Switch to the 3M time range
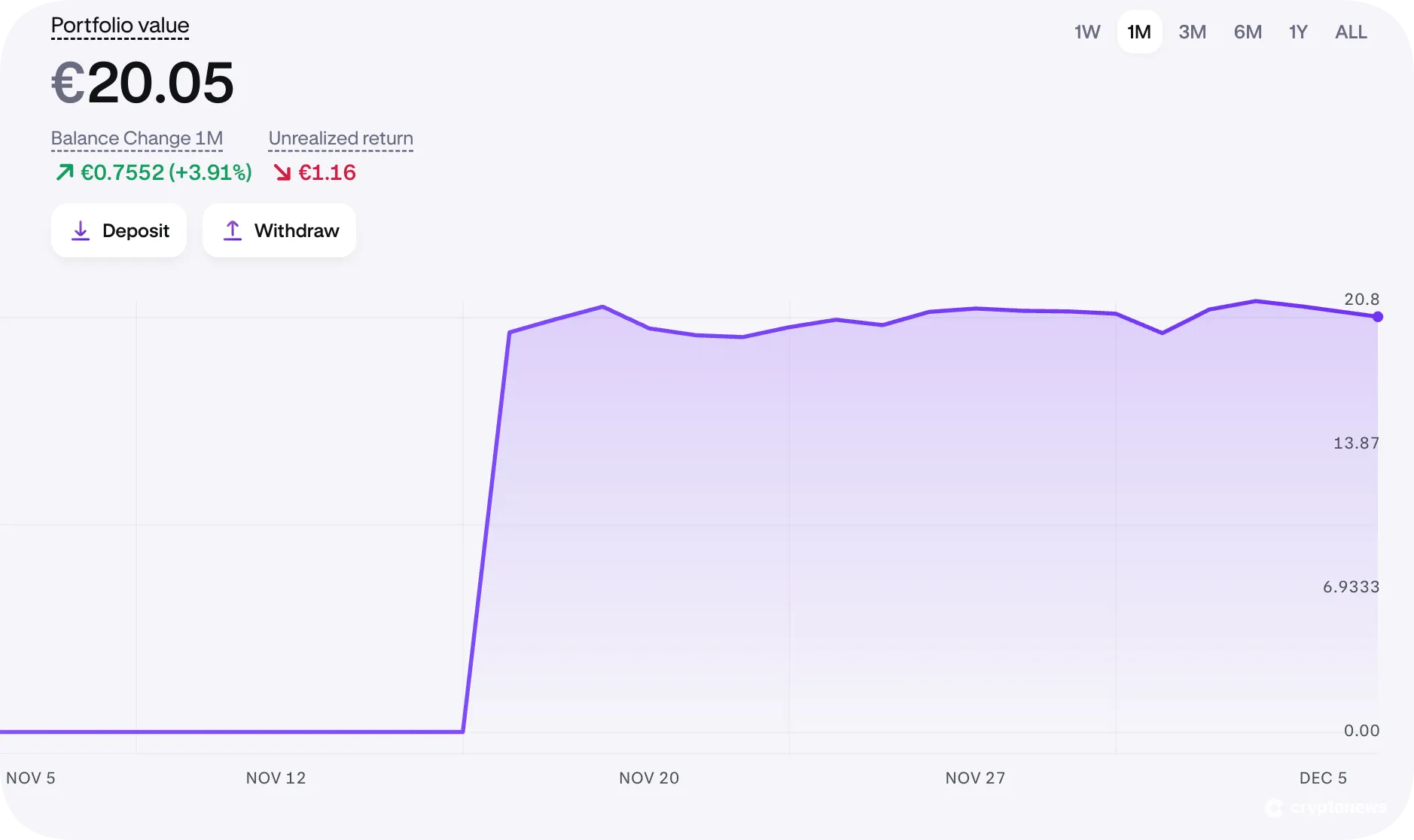Image resolution: width=1414 pixels, height=840 pixels. tap(1192, 32)
